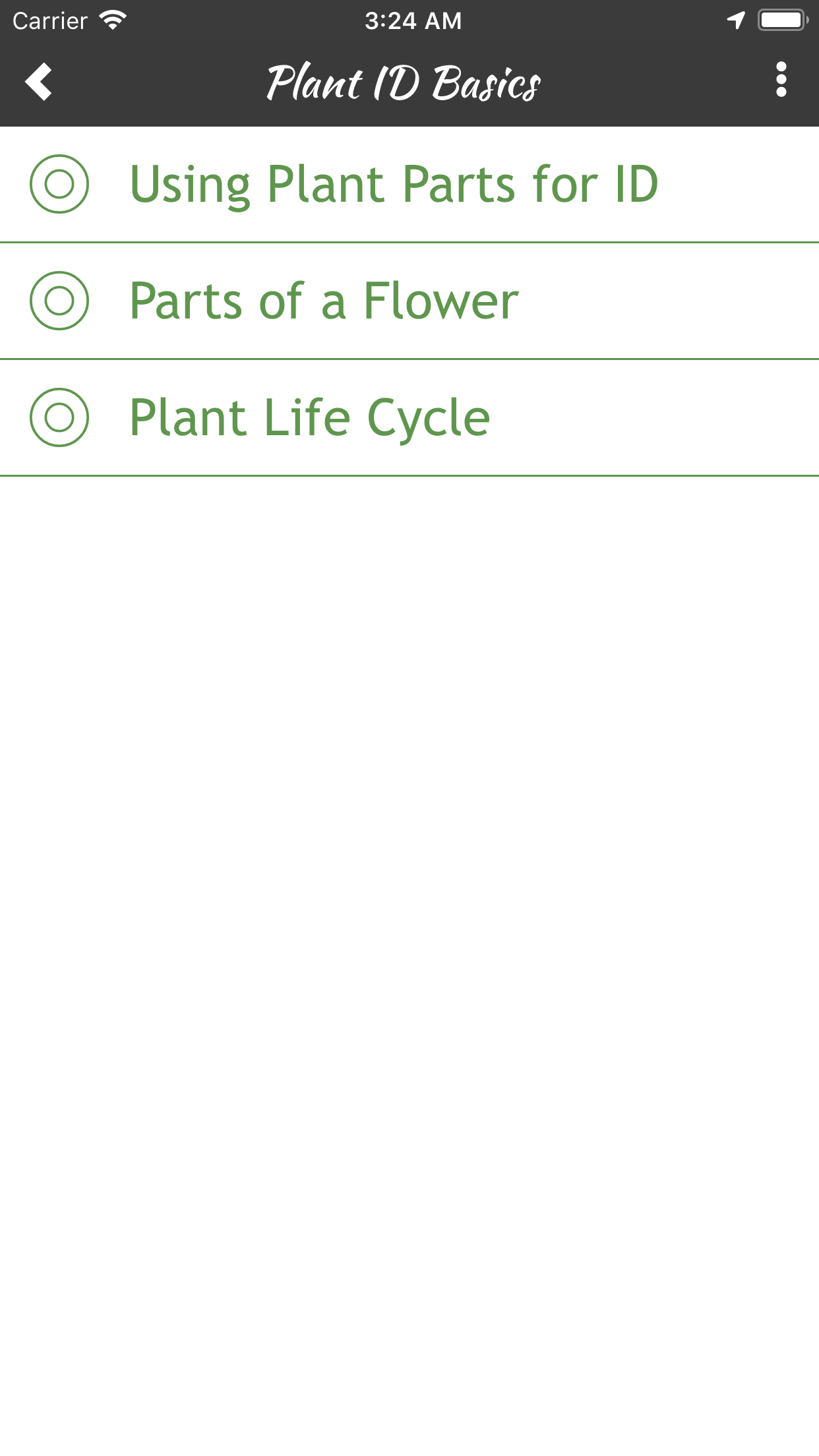819x1456 pixels.
Task: Tap the 3:24 AM clock in status bar
Action: point(413,21)
